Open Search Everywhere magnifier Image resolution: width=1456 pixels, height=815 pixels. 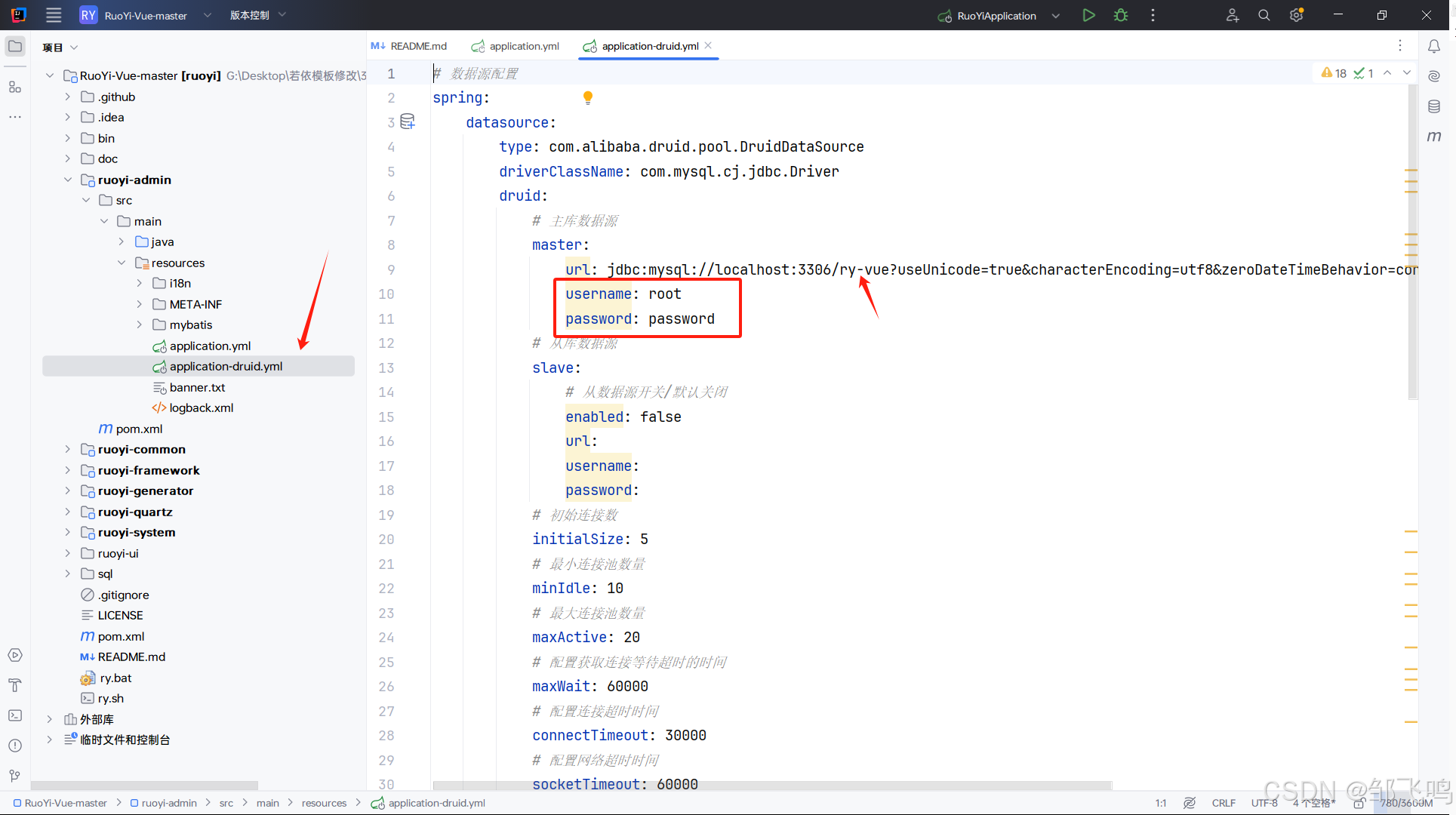(x=1264, y=15)
